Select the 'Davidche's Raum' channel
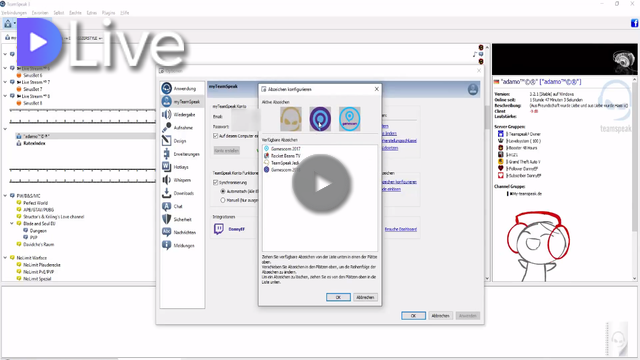The height and width of the screenshot is (360, 640). (x=38, y=244)
